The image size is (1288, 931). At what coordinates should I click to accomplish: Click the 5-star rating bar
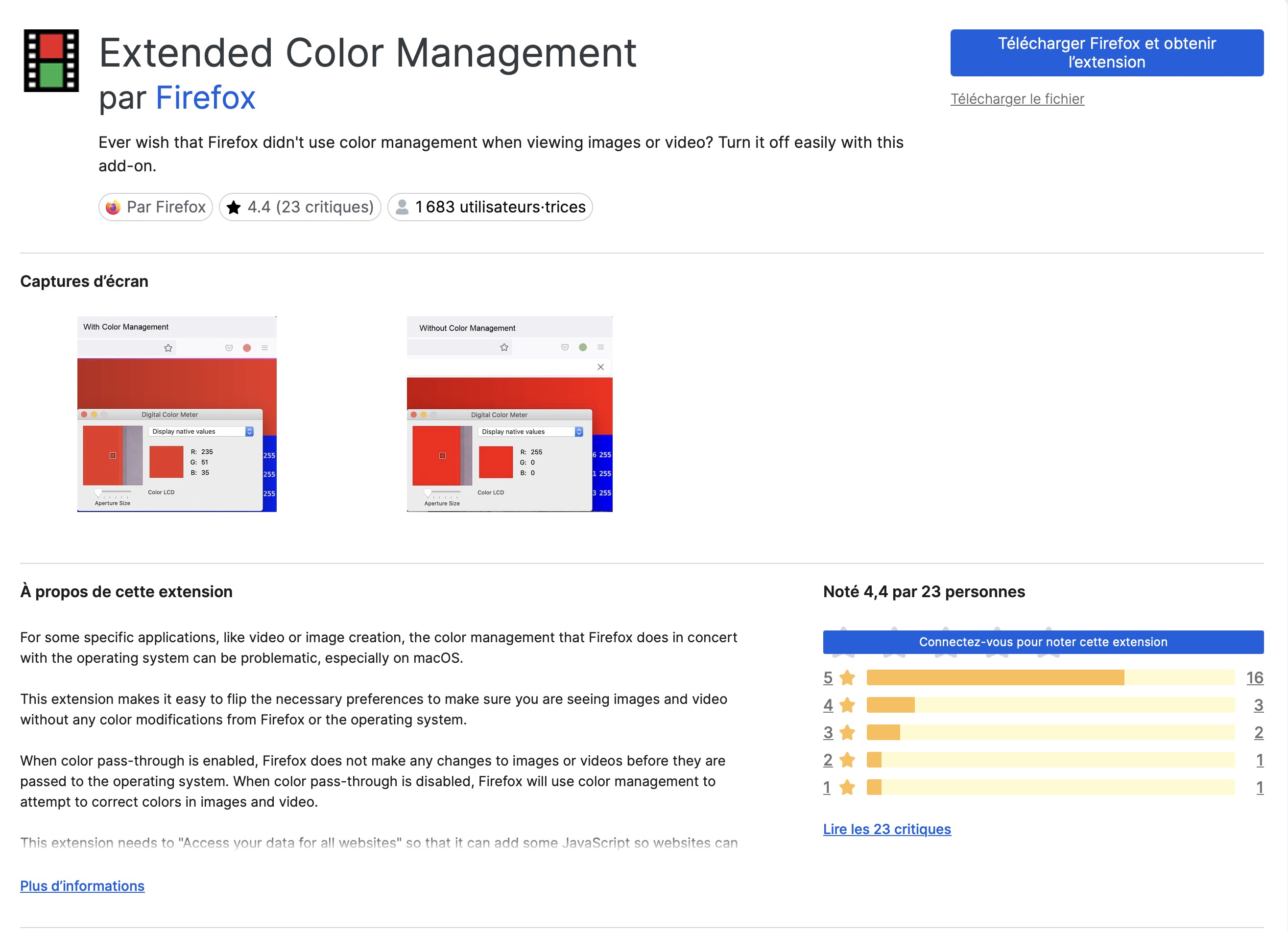1050,678
